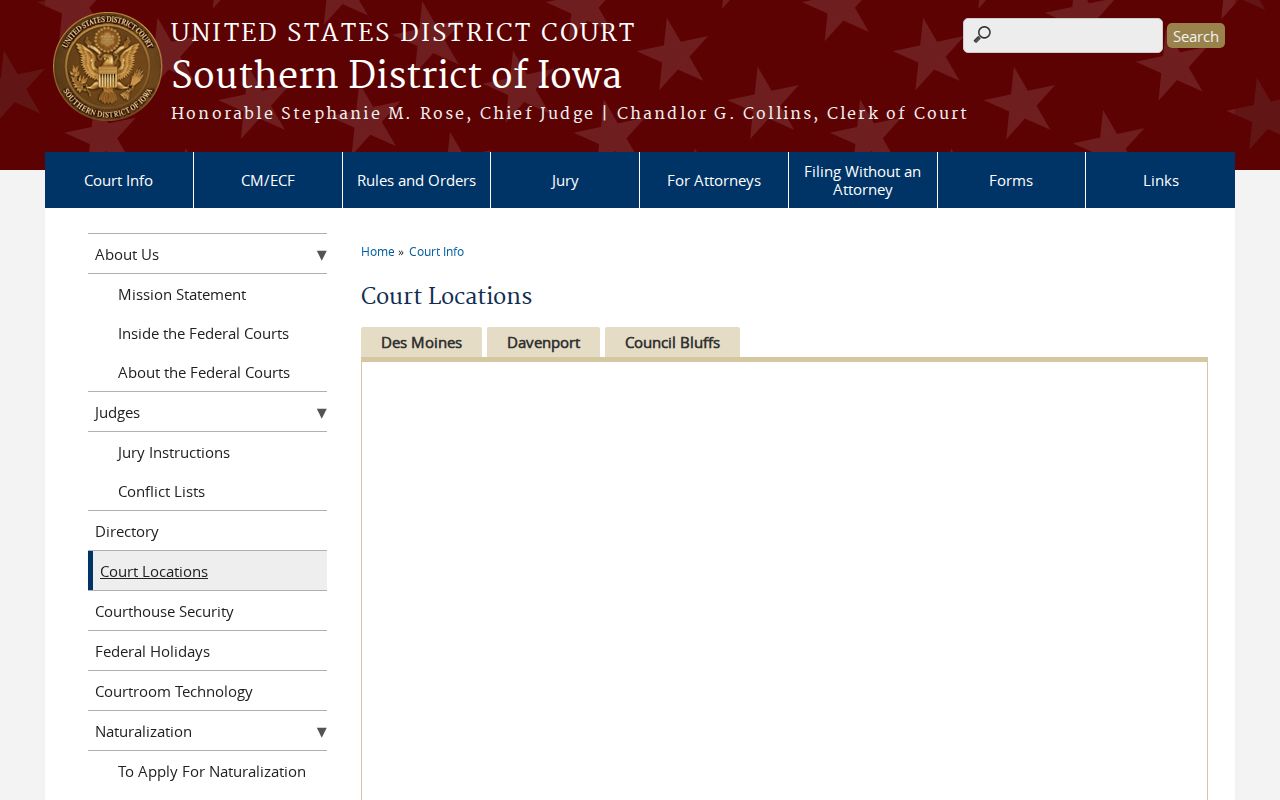
Task: Open the Jury Instructions page
Action: 174,452
